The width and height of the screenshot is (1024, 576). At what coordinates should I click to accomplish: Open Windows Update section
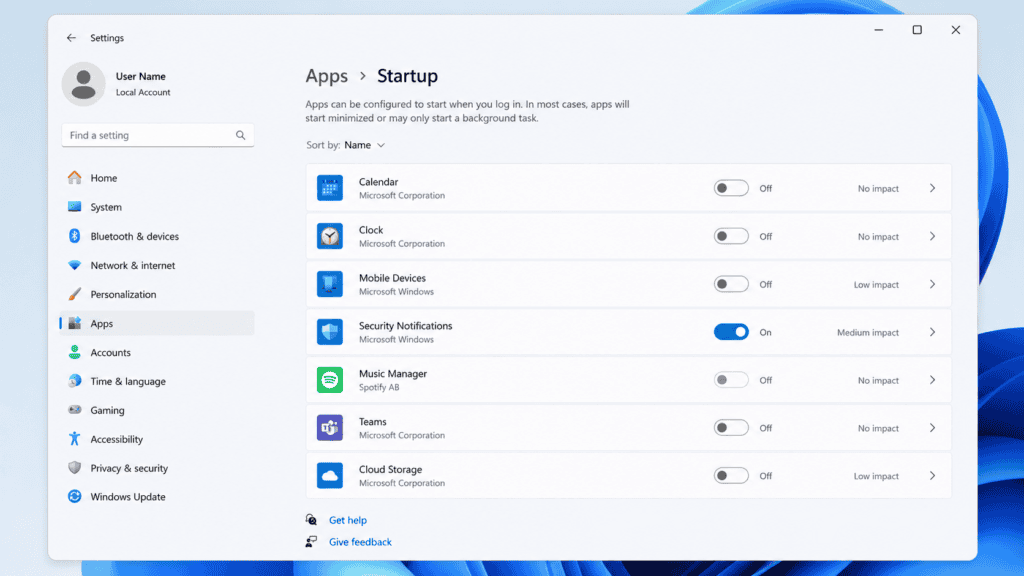[x=157, y=496]
